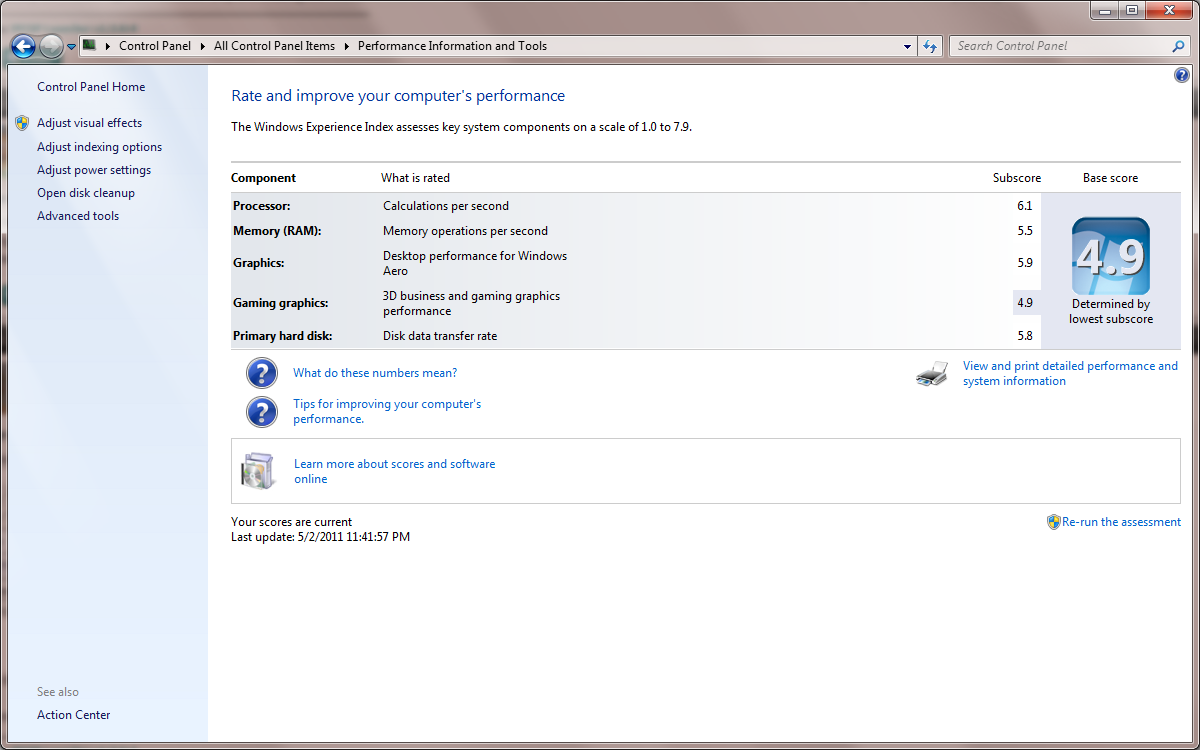Click the printer icon for detailed report
The width and height of the screenshot is (1200, 750).
932,374
